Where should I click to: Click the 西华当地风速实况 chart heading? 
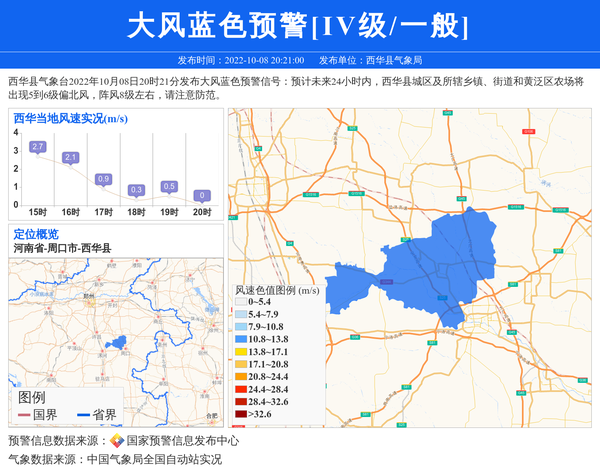click(x=69, y=119)
